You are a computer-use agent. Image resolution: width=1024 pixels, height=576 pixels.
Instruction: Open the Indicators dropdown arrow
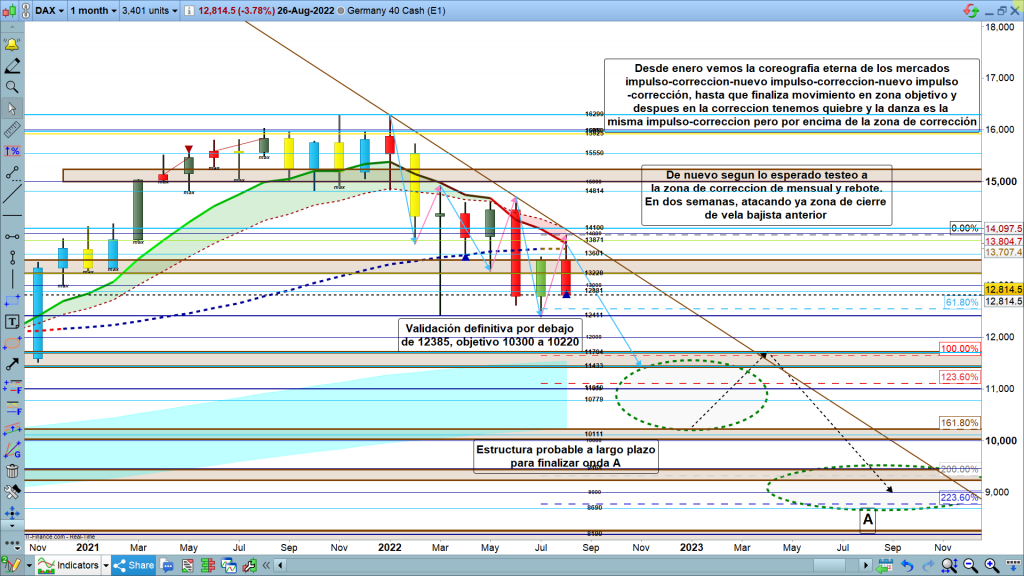click(x=108, y=565)
